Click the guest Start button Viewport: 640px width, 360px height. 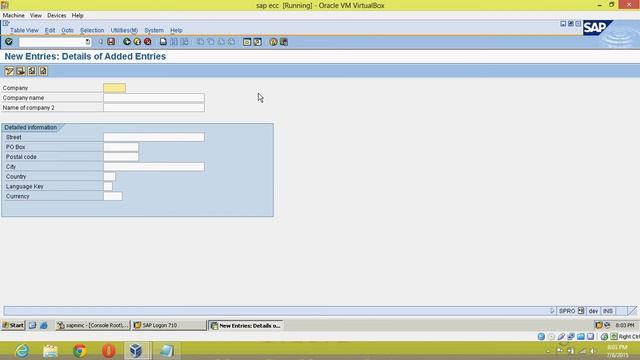(13, 325)
